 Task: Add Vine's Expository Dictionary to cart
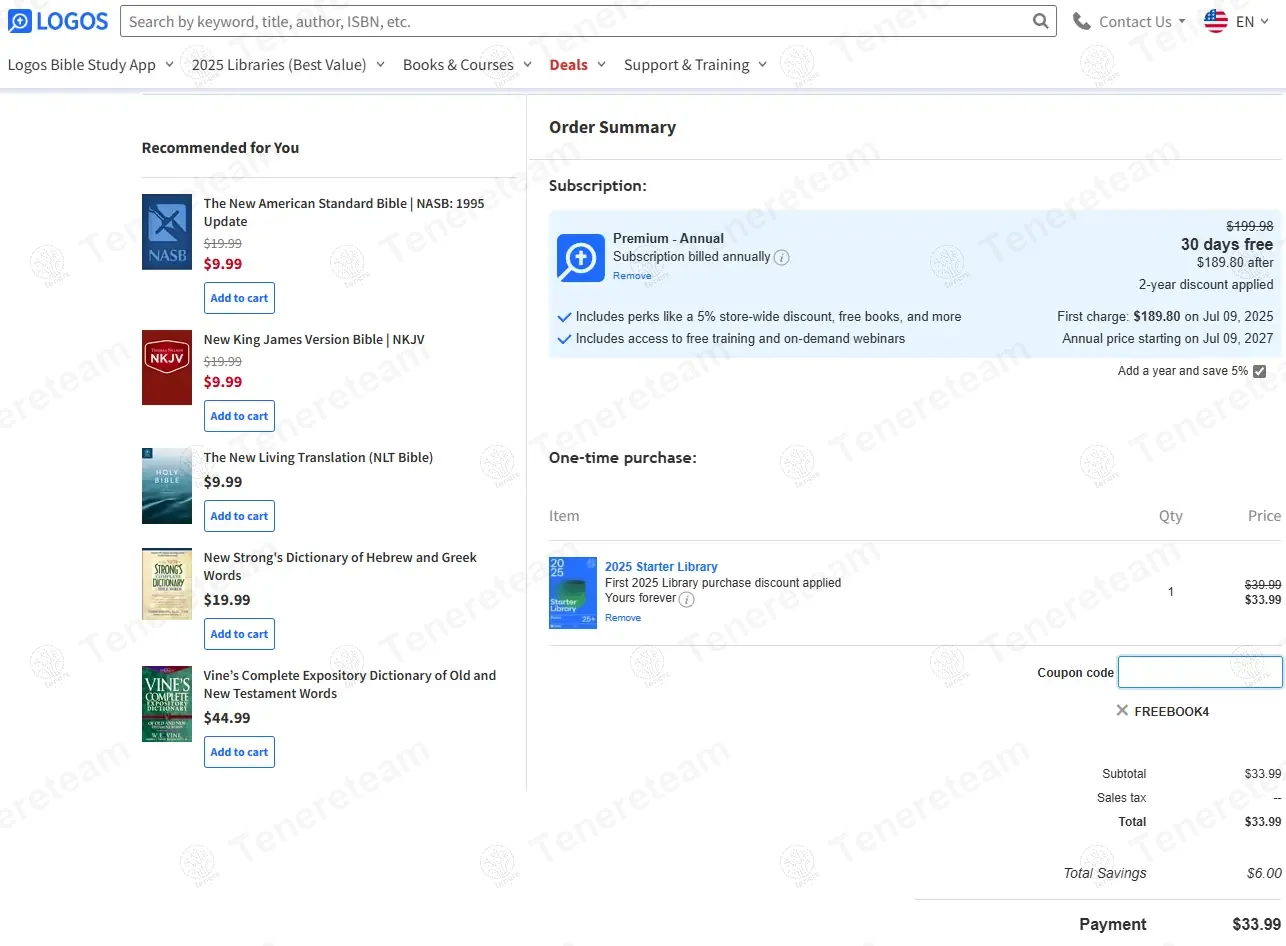(x=239, y=752)
